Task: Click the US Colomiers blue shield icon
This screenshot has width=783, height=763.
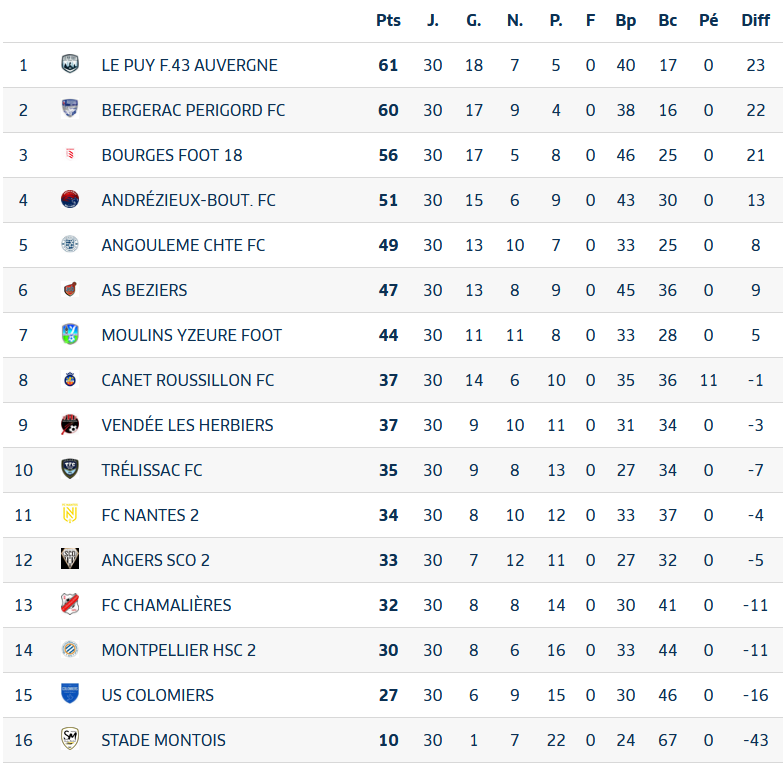Action: [x=70, y=694]
